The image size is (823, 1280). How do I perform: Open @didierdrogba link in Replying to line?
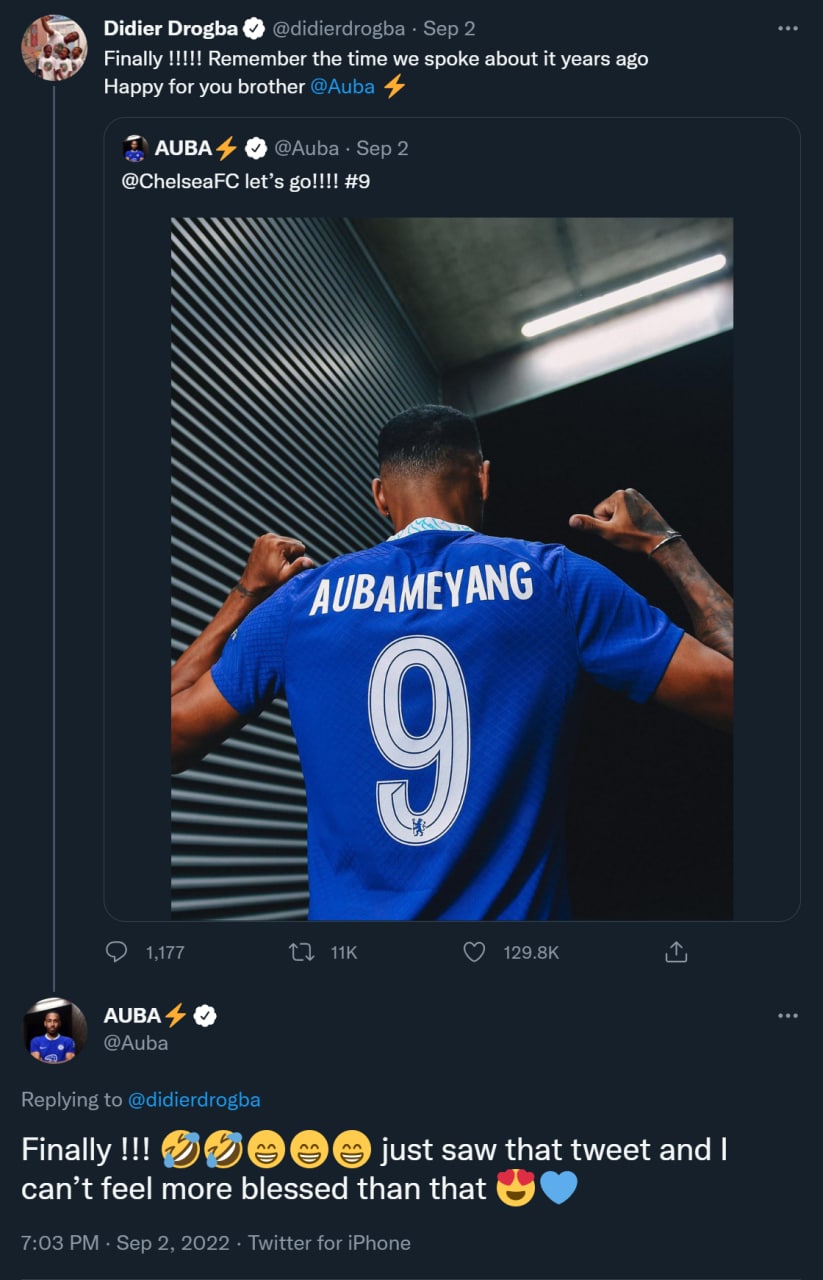click(194, 1100)
